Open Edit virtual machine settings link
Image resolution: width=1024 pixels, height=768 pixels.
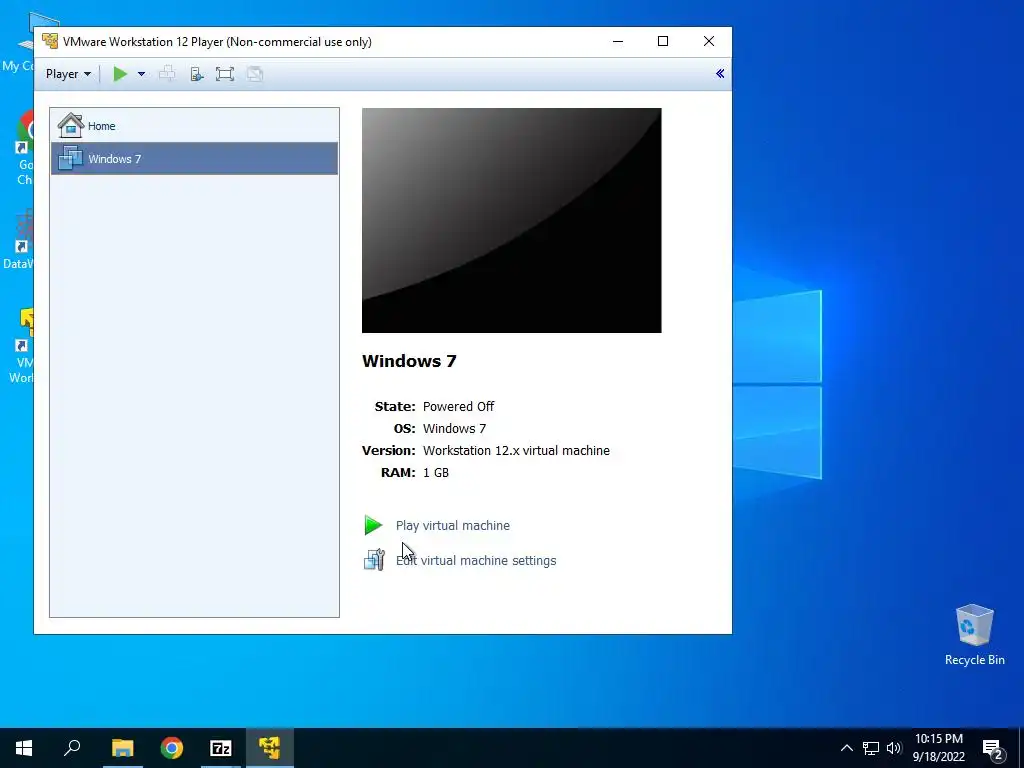coord(476,560)
